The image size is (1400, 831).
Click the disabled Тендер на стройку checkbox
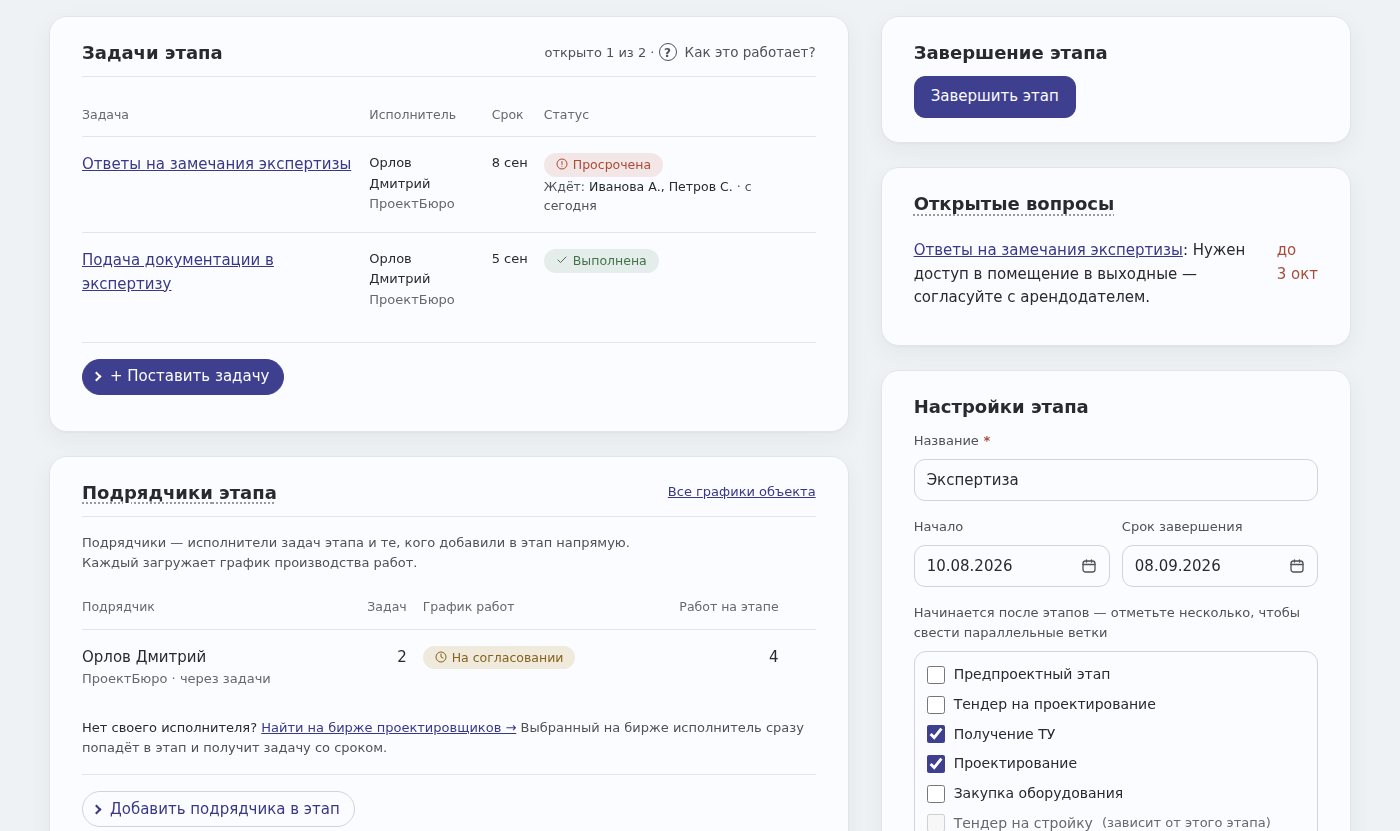click(x=936, y=823)
